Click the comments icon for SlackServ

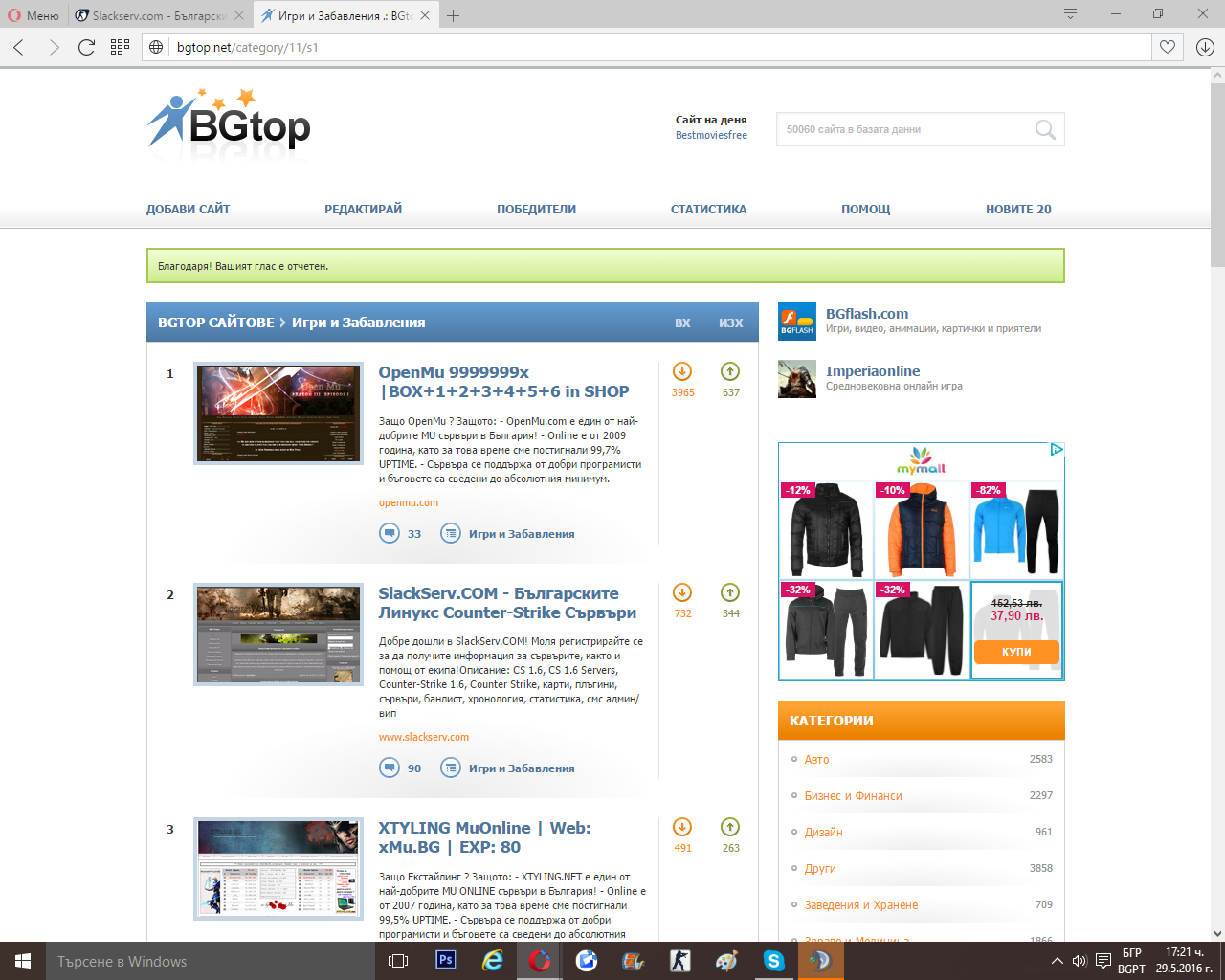390,768
